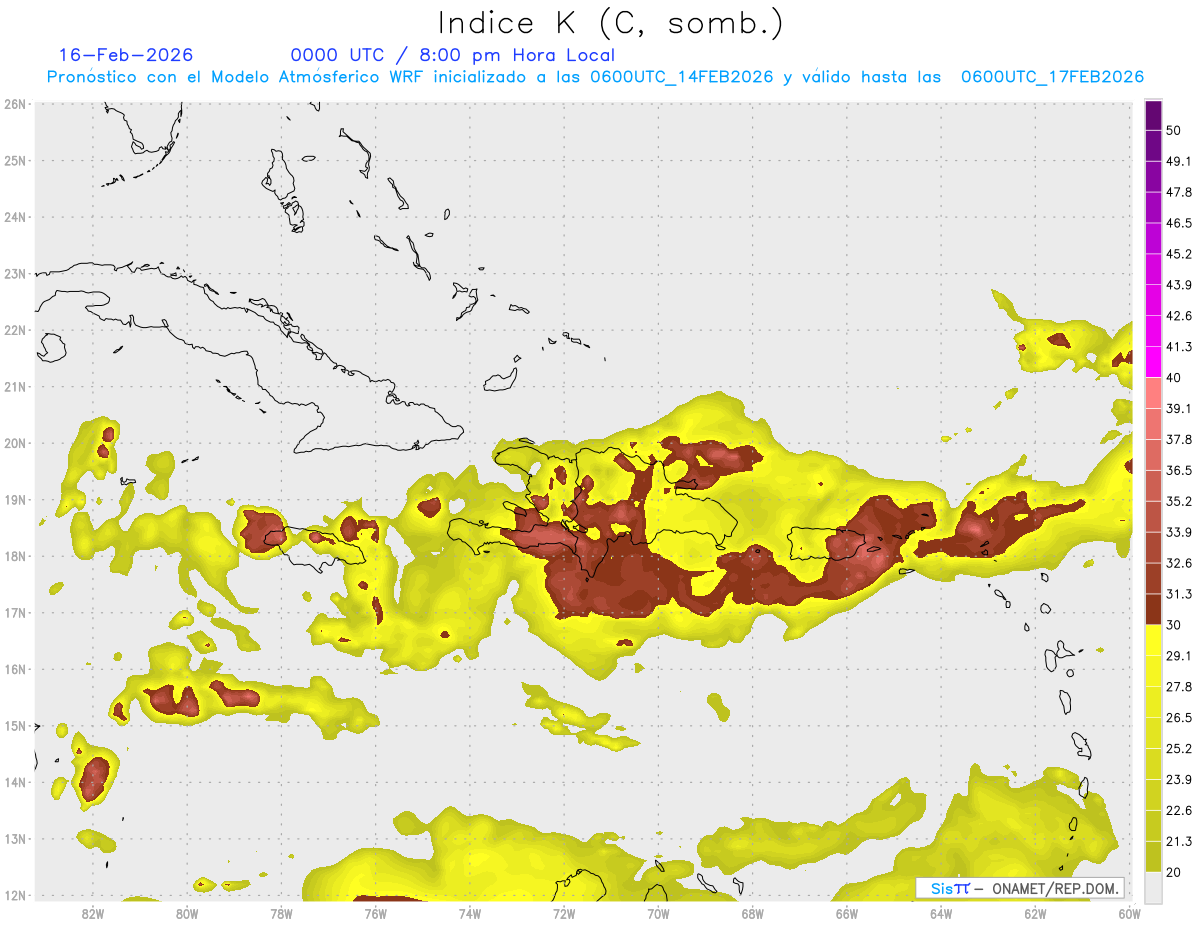Click the colorbar value "21.3"
This screenshot has height=927, width=1200.
coord(1179,841)
